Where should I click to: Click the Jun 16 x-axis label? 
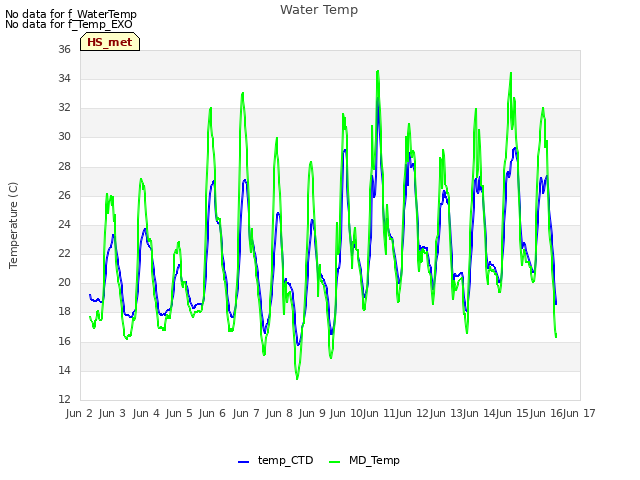546,413
